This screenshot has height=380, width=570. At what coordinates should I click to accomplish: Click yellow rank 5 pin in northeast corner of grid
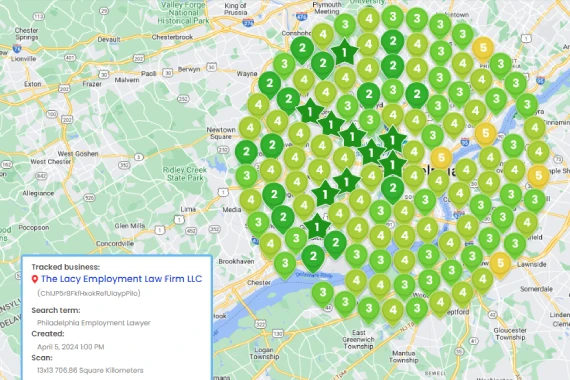(x=483, y=49)
